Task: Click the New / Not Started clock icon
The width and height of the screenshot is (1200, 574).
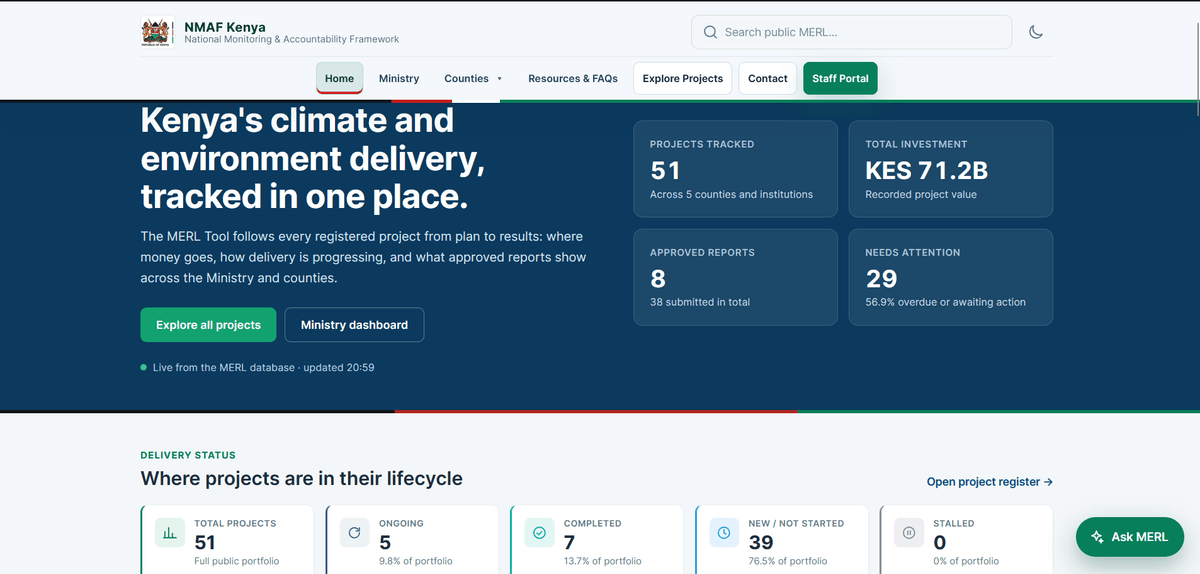Action: 724,534
